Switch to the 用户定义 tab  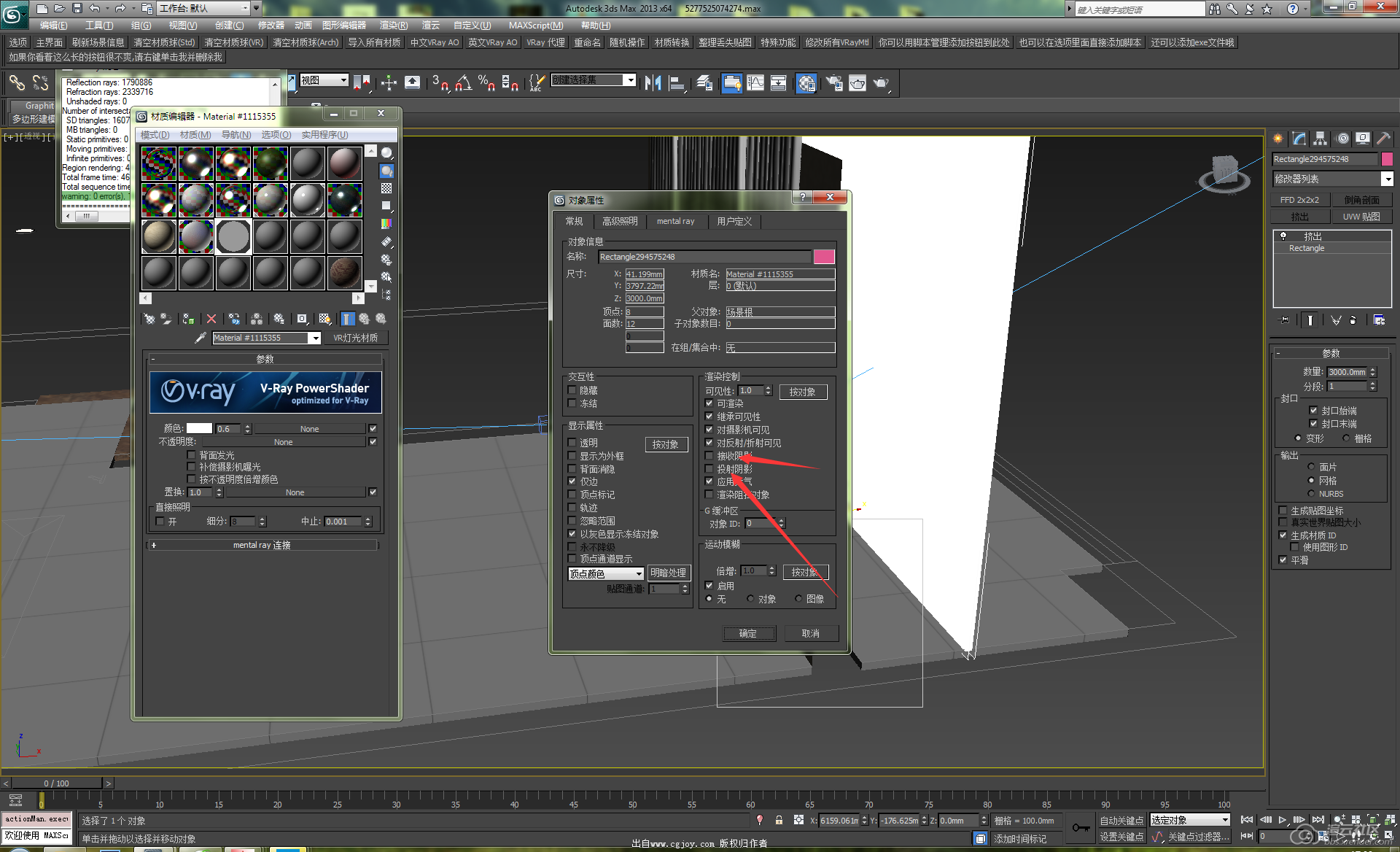[x=734, y=221]
